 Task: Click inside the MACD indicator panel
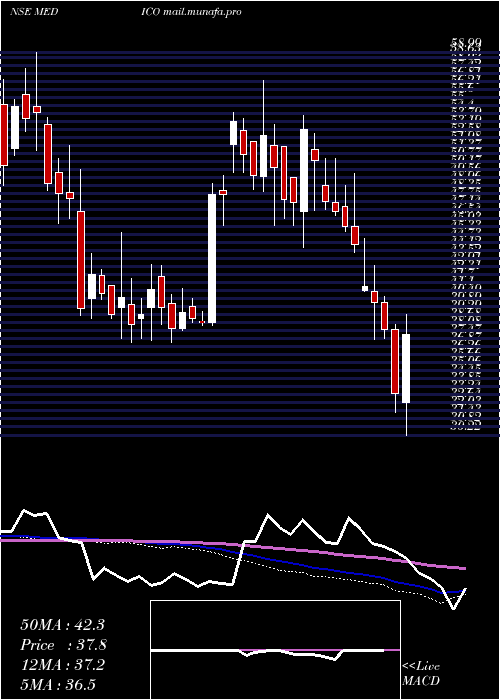(x=275, y=650)
